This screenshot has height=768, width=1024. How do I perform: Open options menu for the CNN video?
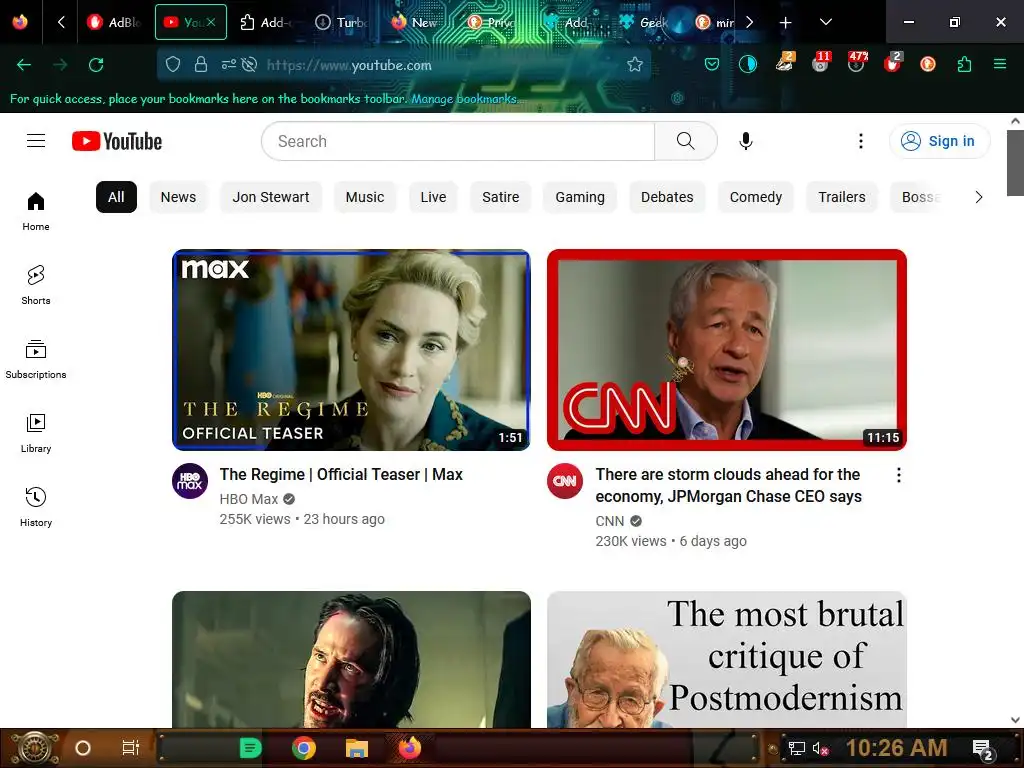[899, 475]
